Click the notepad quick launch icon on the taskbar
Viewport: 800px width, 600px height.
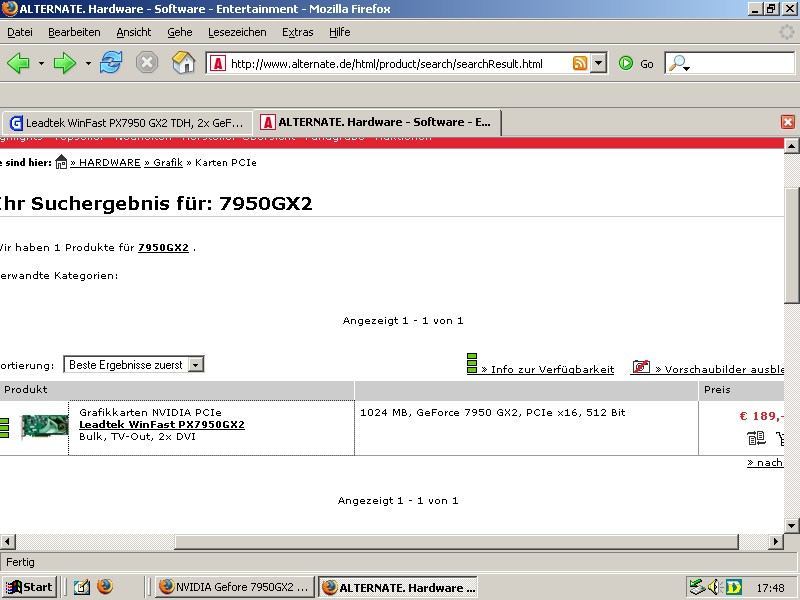(82, 588)
